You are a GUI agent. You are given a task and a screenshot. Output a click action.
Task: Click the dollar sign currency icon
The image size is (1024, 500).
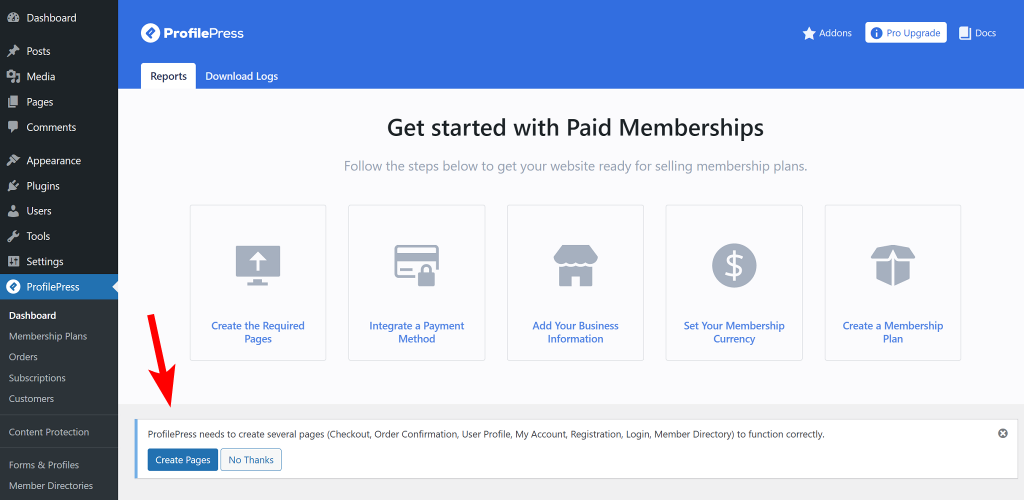coord(734,265)
